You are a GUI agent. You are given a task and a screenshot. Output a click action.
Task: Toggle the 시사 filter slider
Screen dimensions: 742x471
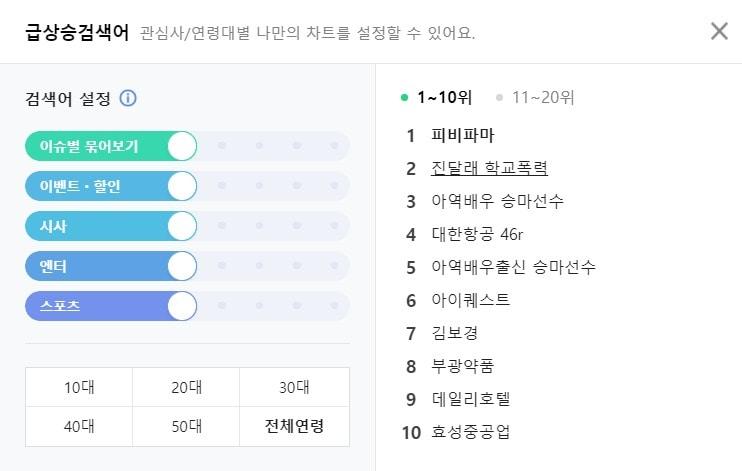pos(182,226)
